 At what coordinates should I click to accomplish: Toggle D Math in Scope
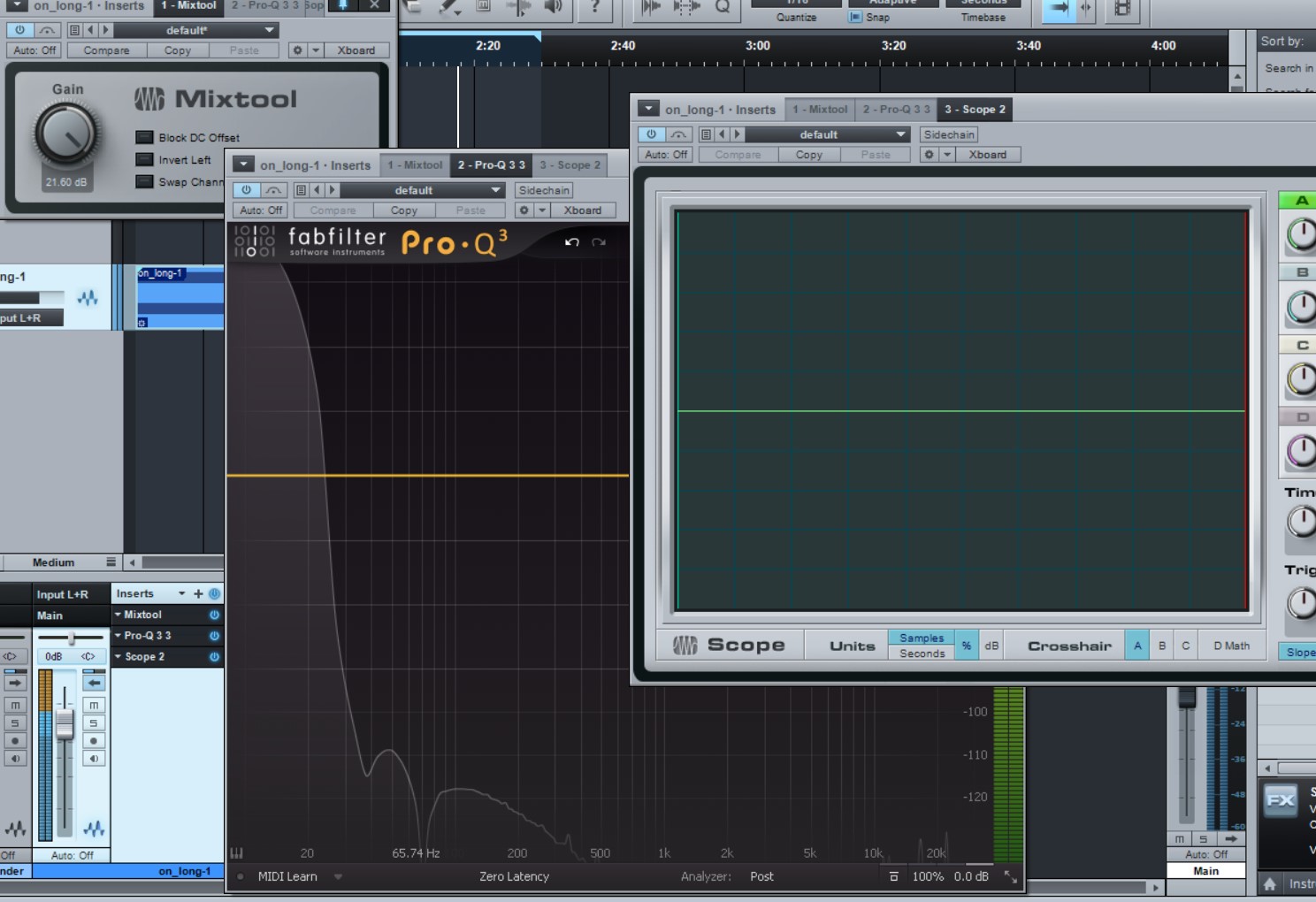tap(1232, 646)
